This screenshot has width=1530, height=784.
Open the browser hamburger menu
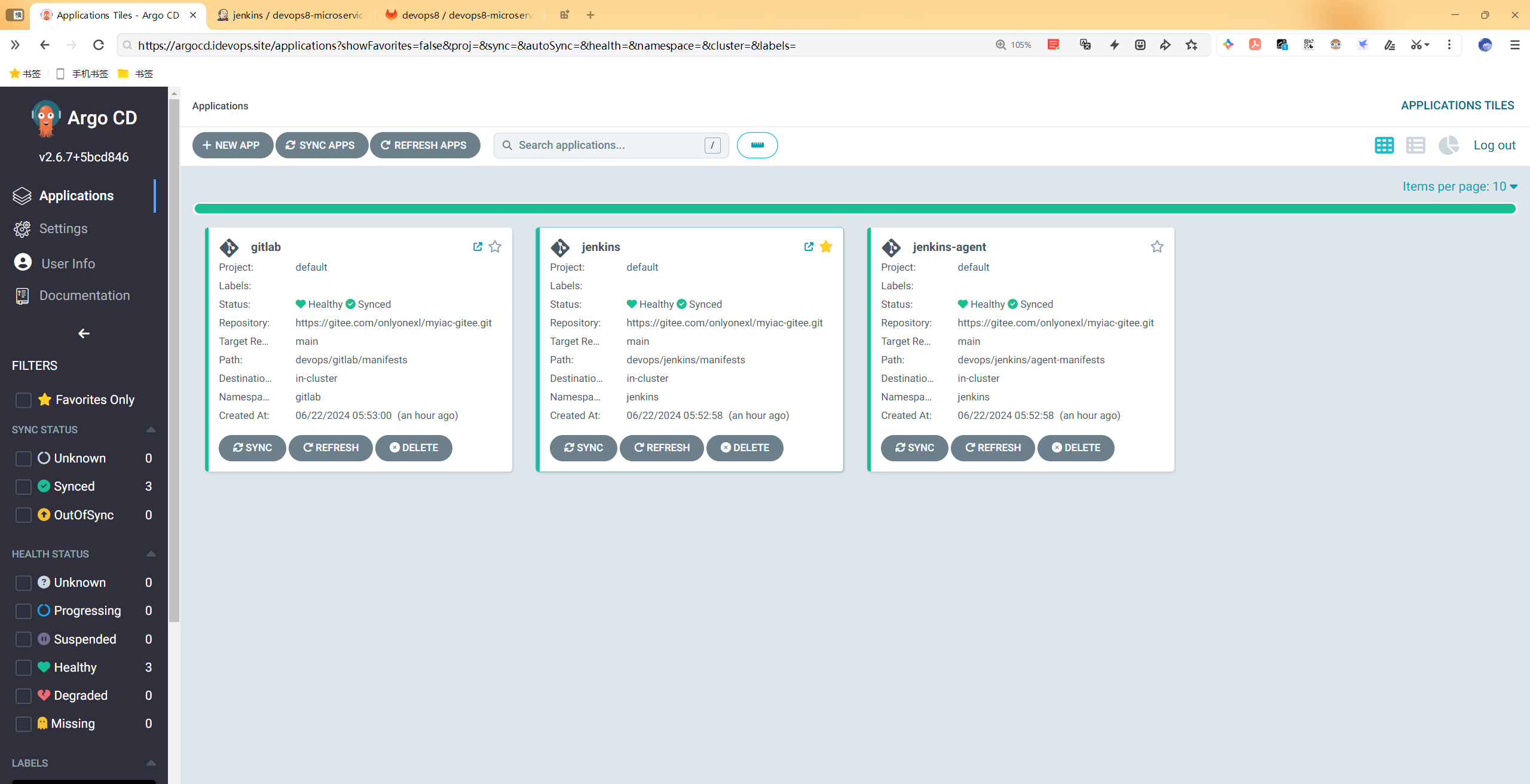pos(1515,45)
